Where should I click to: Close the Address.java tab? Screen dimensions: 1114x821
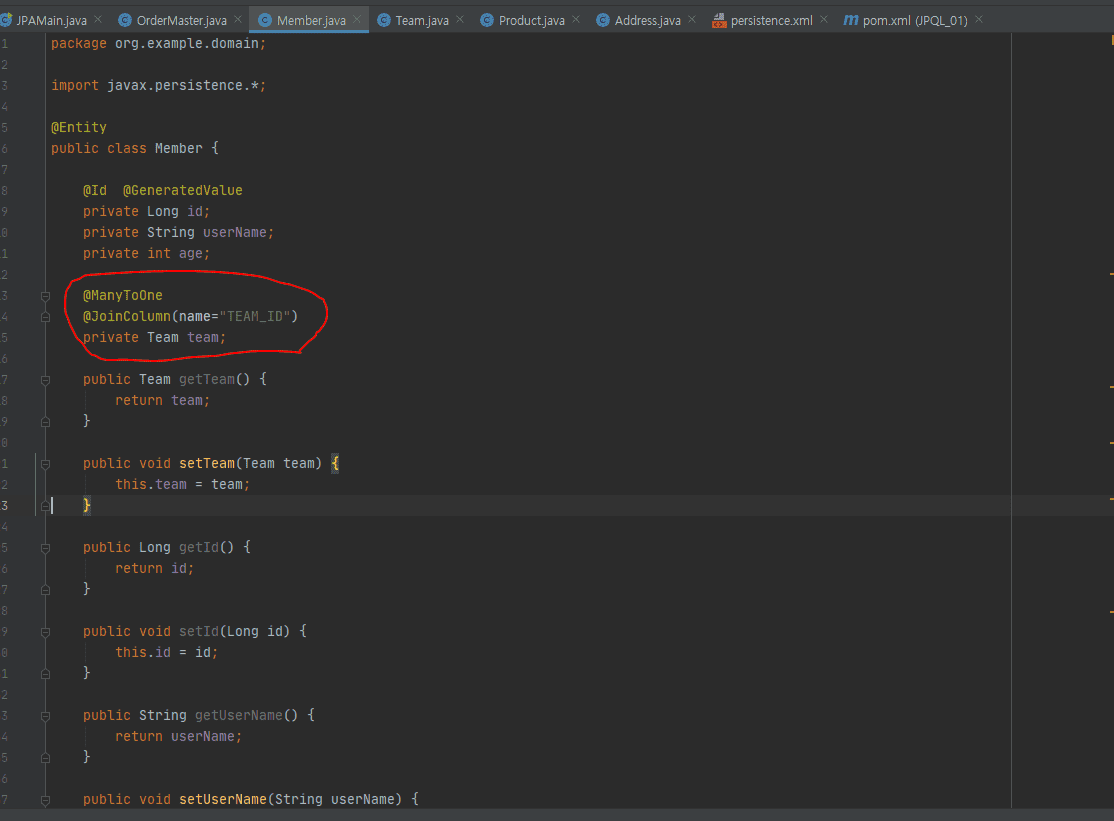pyautogui.click(x=691, y=19)
